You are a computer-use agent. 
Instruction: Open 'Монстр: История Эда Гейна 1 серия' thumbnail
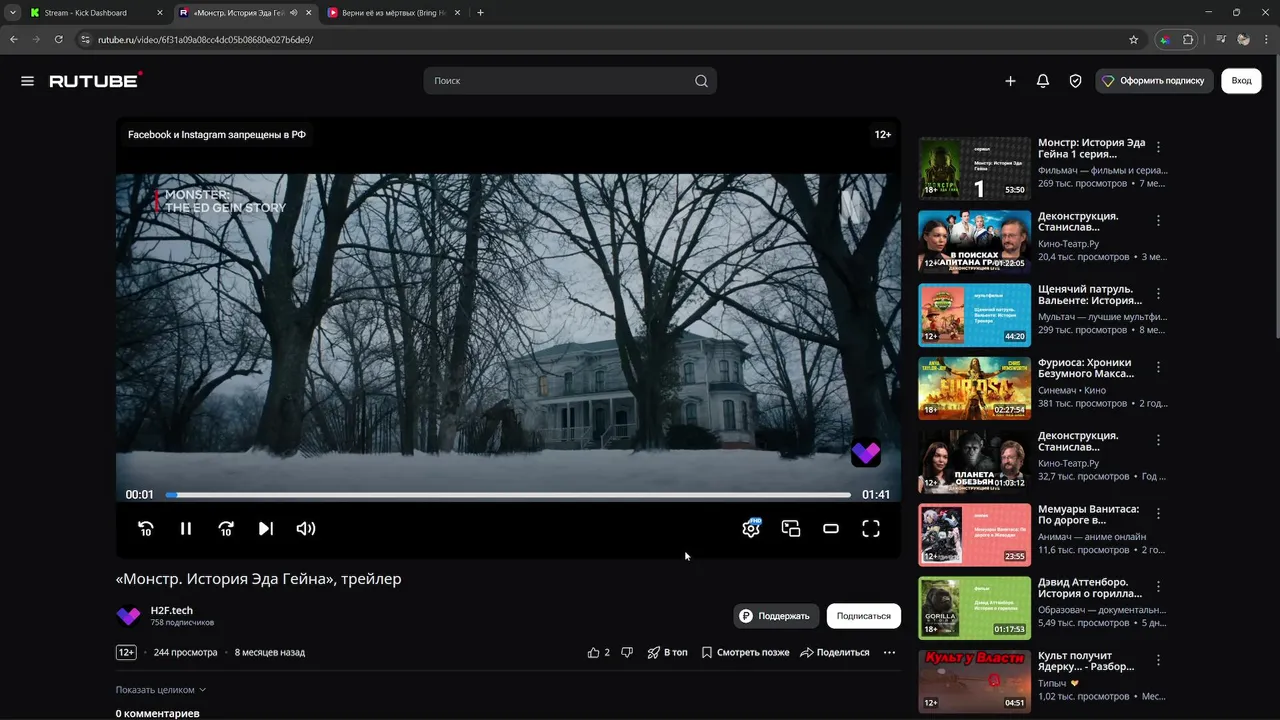point(974,168)
